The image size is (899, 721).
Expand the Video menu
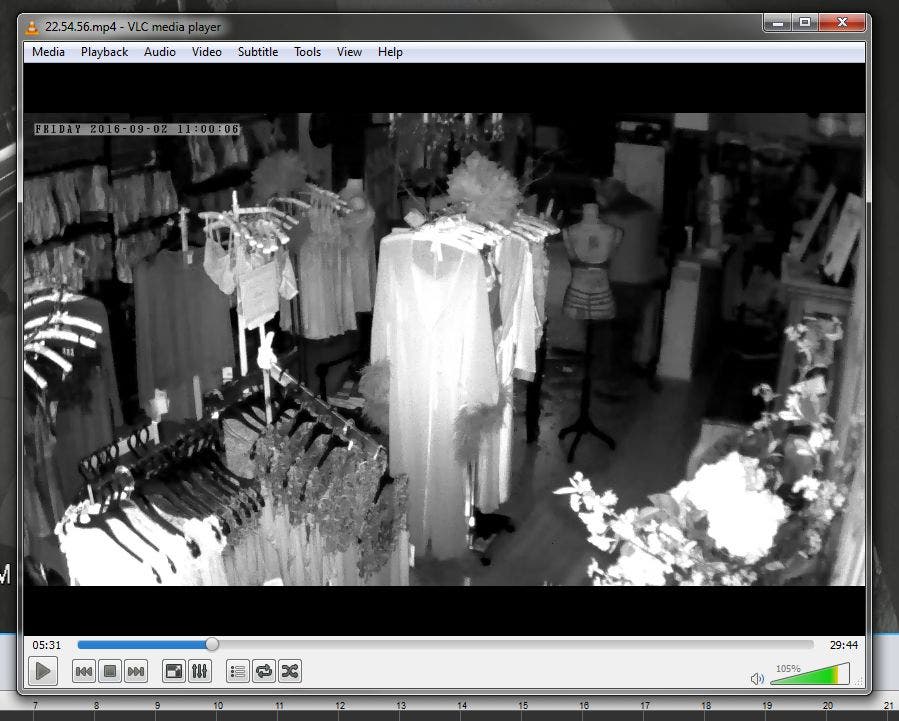[x=207, y=52]
